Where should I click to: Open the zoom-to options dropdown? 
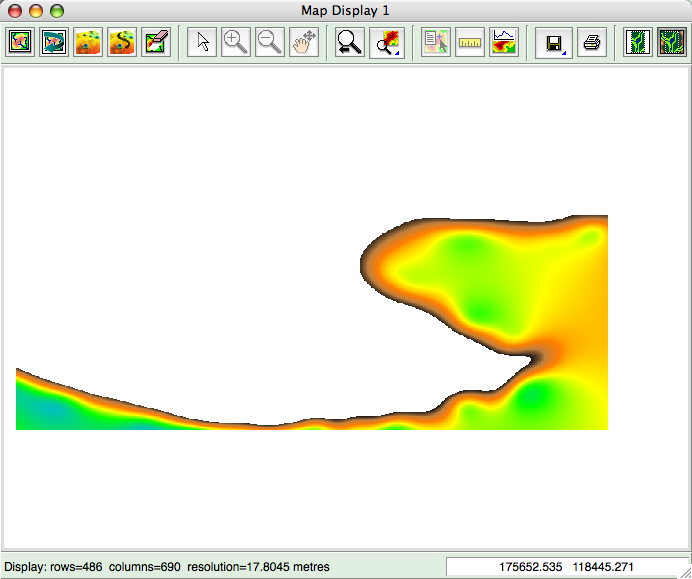click(x=385, y=42)
